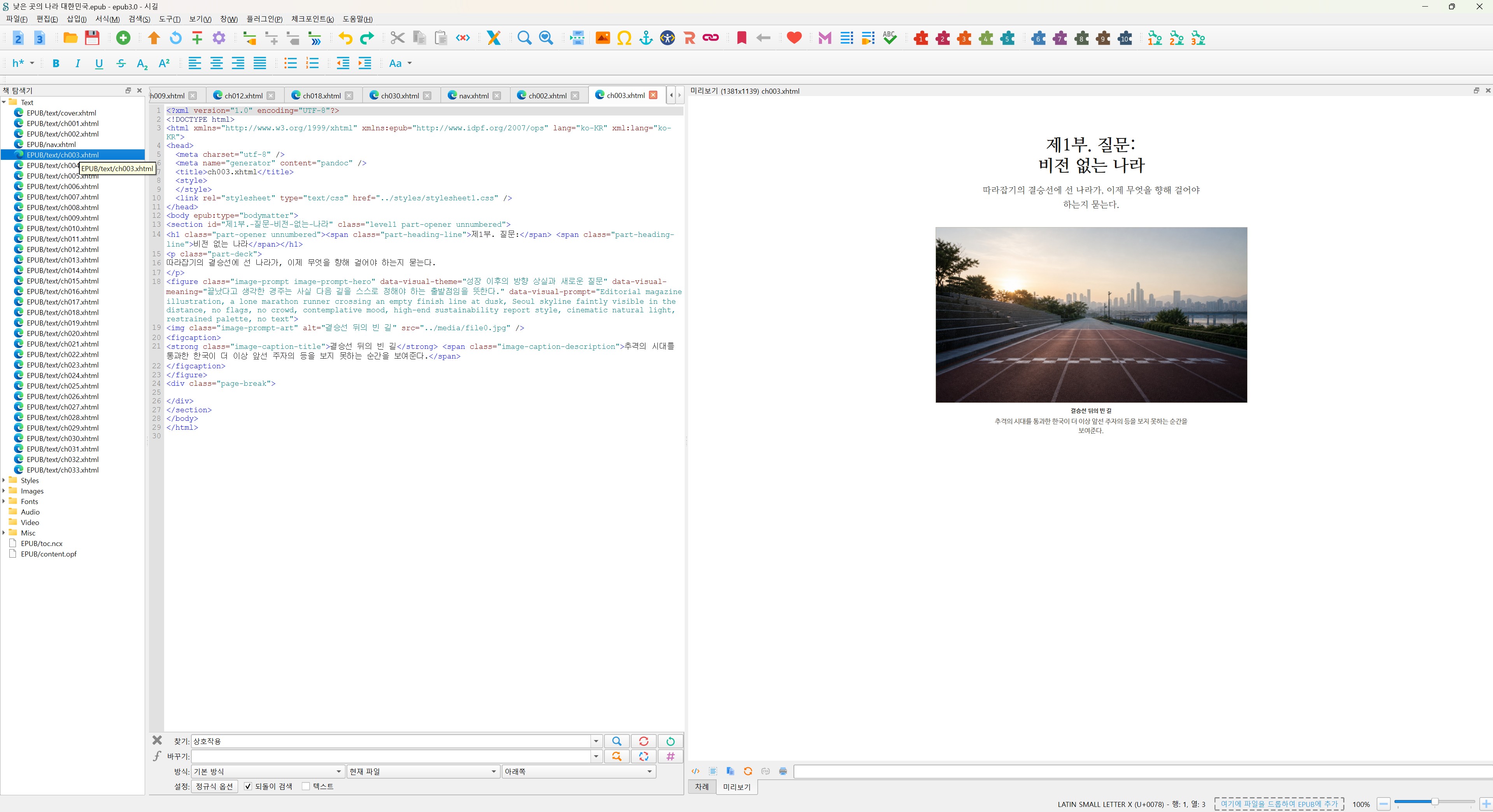Launch plugin 1 puzzle piece icon
The image size is (1493, 812).
(x=921, y=38)
